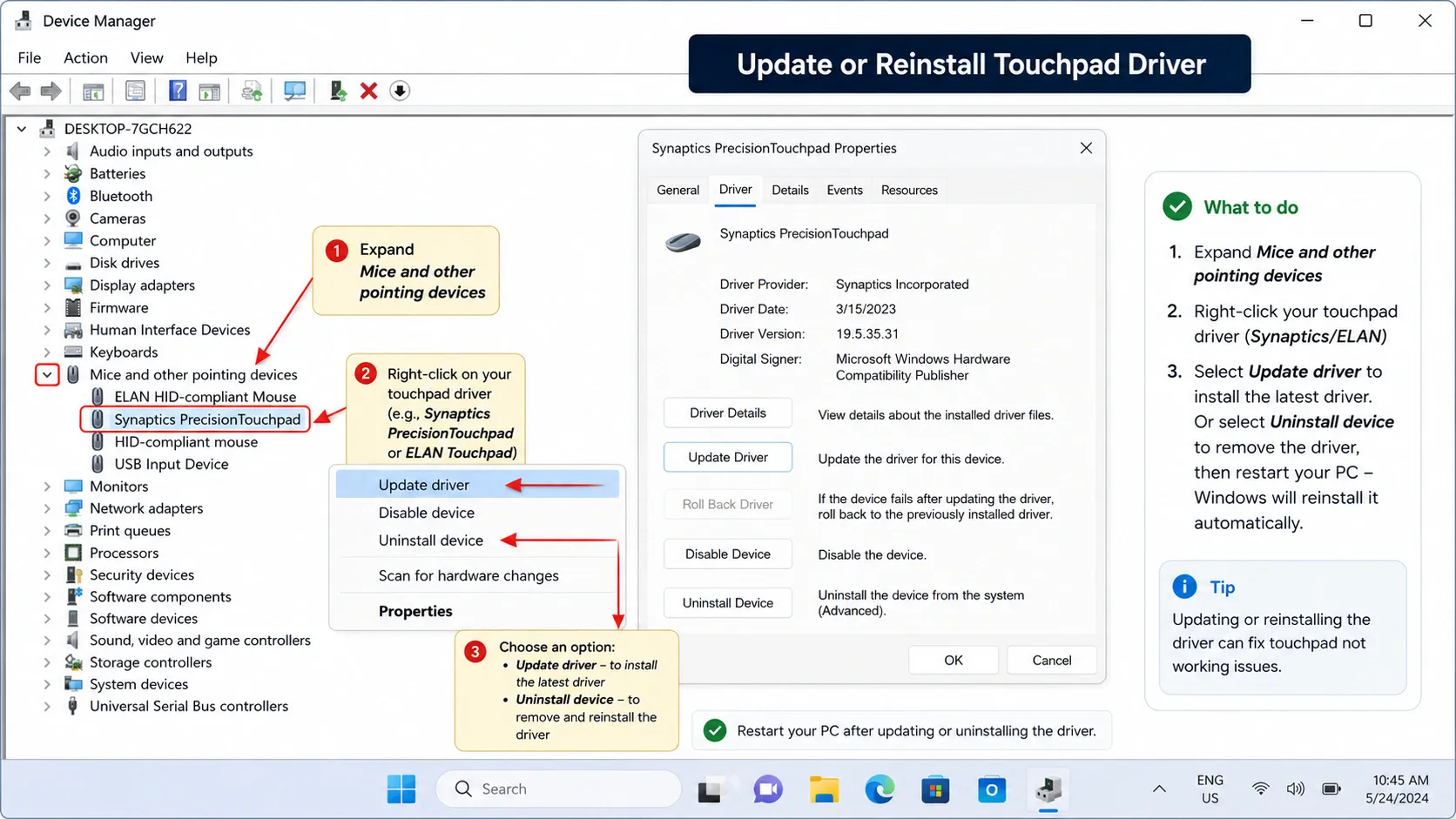The height and width of the screenshot is (819, 1456).
Task: Expand the Display adapters category
Action: pos(47,285)
